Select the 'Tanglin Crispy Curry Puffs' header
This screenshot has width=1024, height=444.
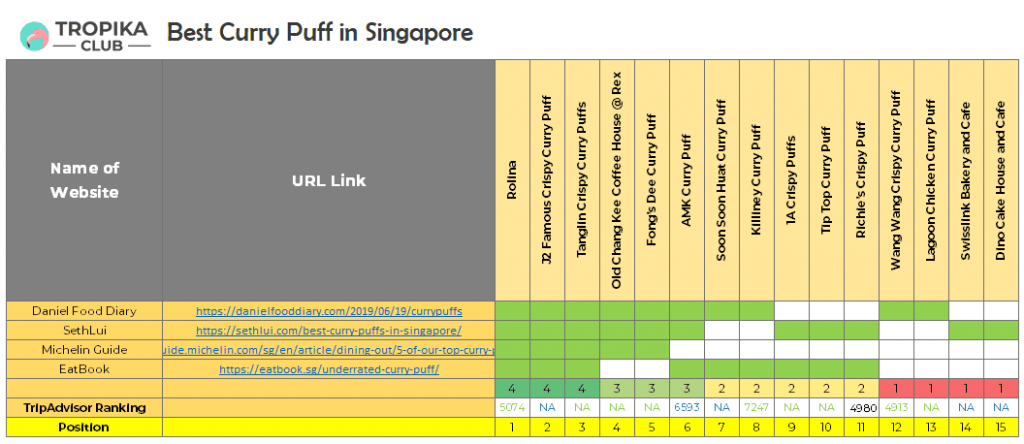coord(583,180)
